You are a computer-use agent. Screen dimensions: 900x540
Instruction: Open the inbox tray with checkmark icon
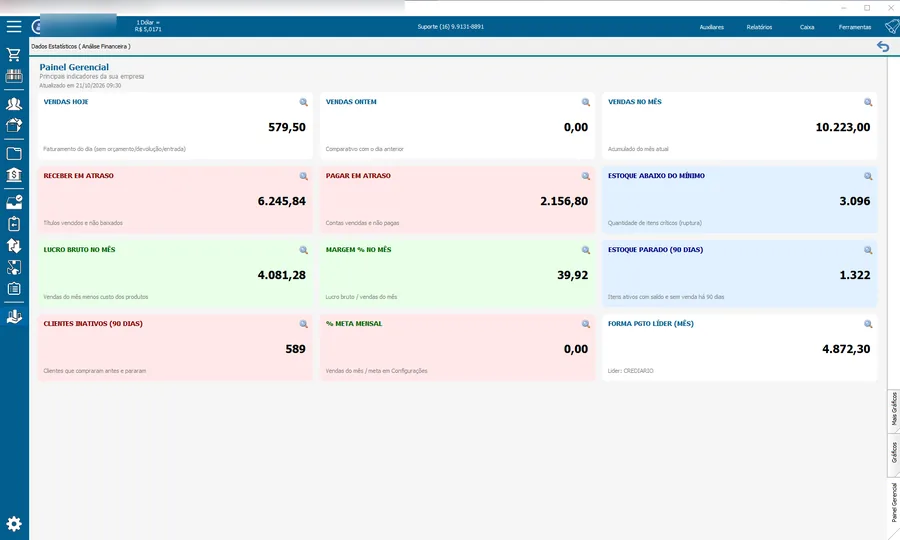(x=14, y=202)
